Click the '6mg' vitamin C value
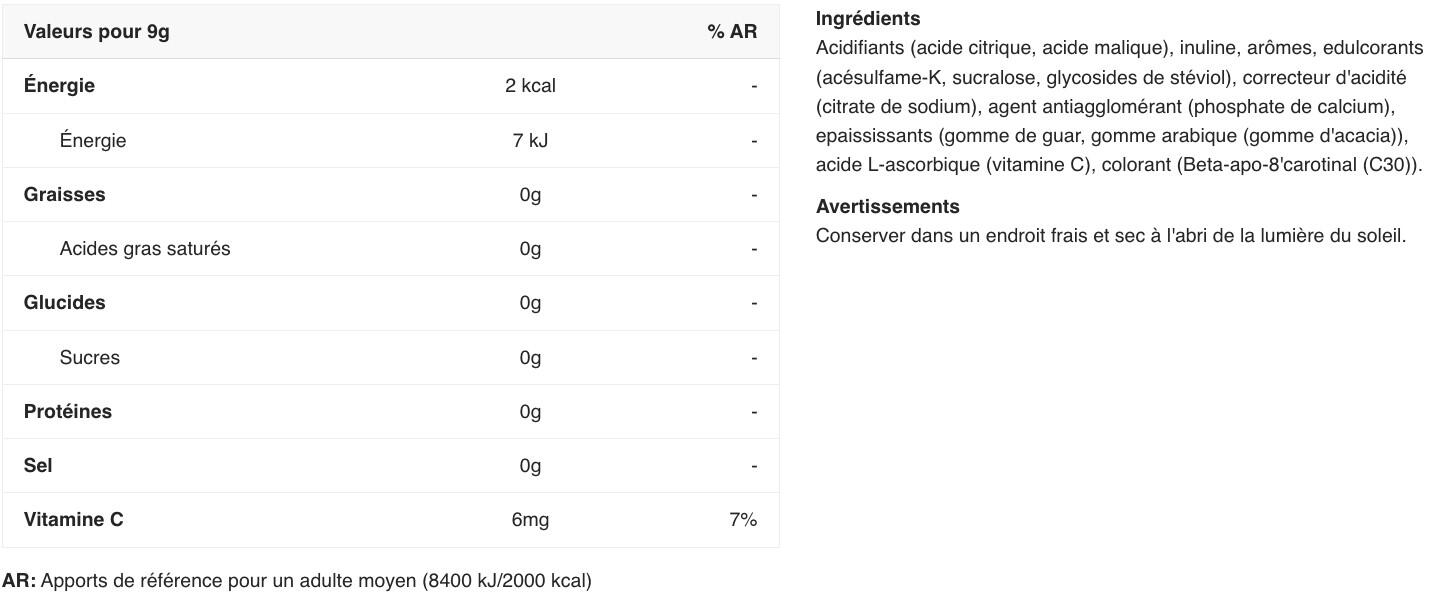 pos(530,520)
